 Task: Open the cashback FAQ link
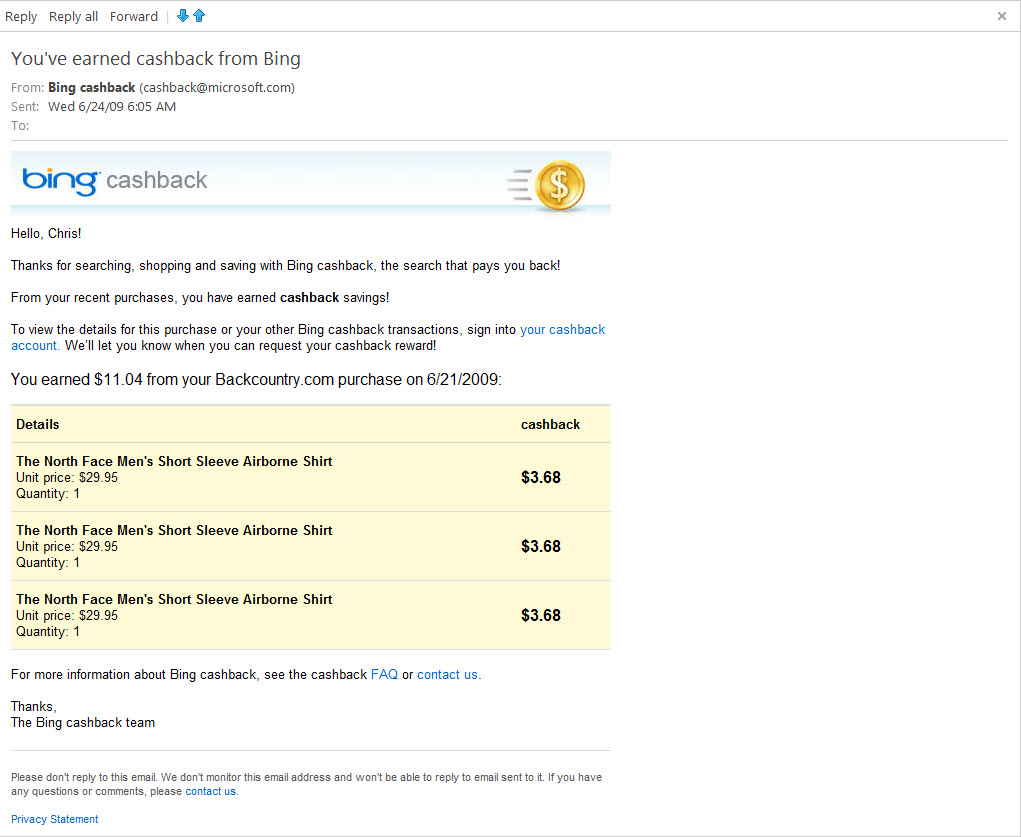pos(384,675)
